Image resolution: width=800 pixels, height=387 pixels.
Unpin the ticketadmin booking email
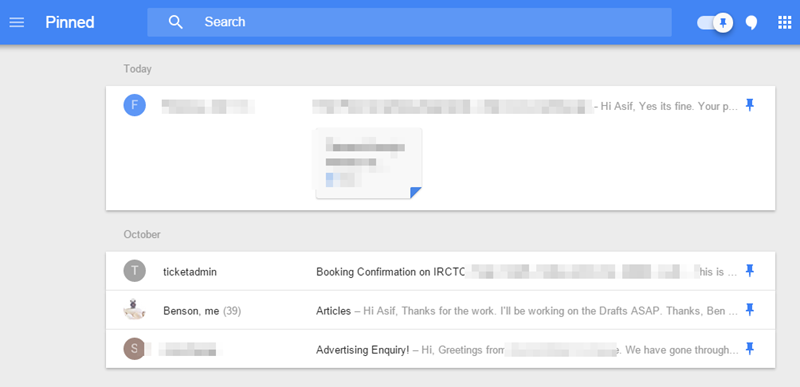[749, 270]
